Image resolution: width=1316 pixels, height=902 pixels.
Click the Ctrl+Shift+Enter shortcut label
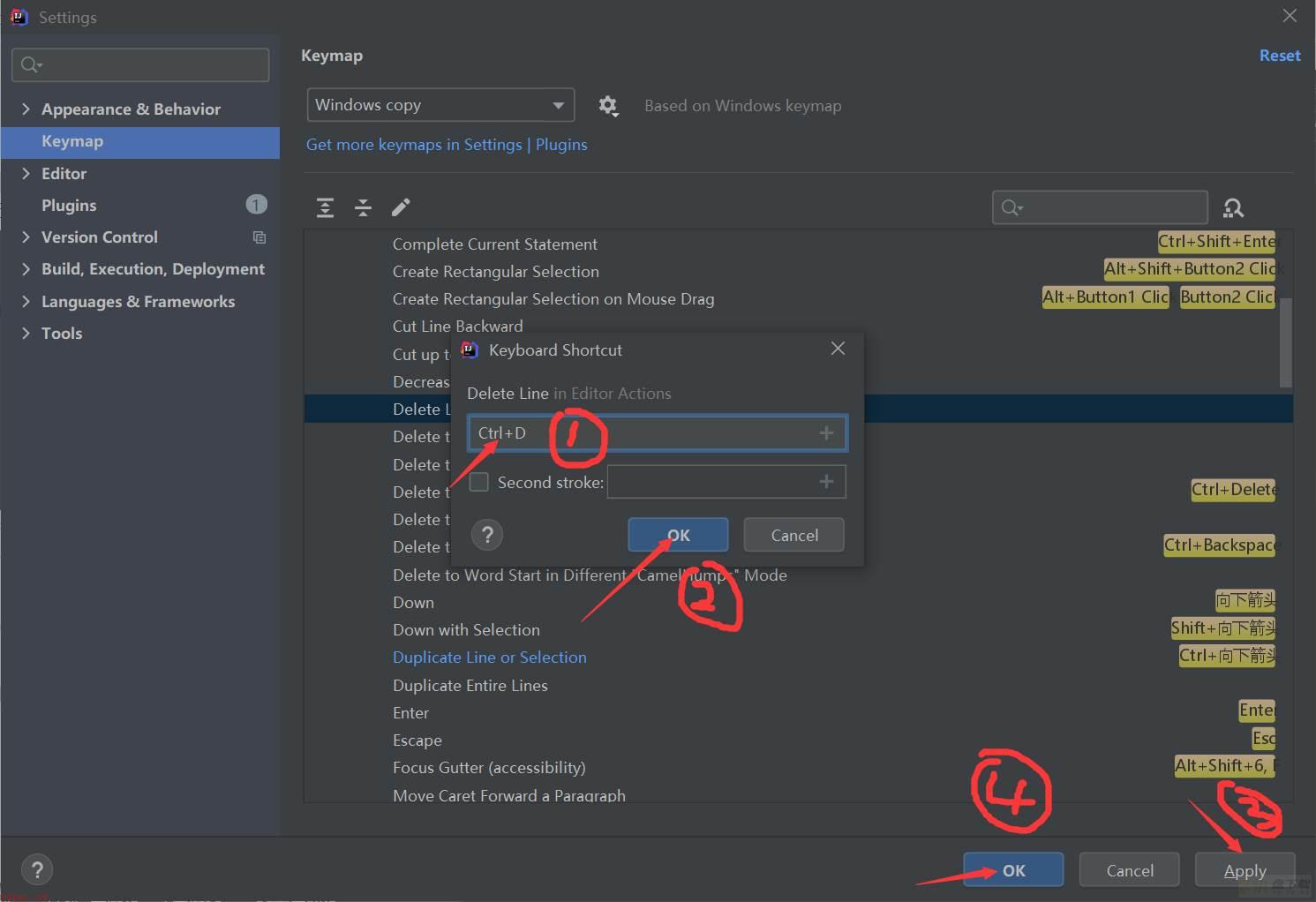tap(1217, 242)
